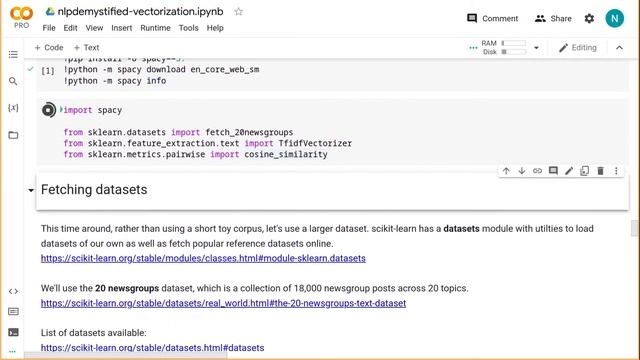Edit the Fetching datasets text cell
The width and height of the screenshot is (640, 360).
pyautogui.click(x=569, y=171)
